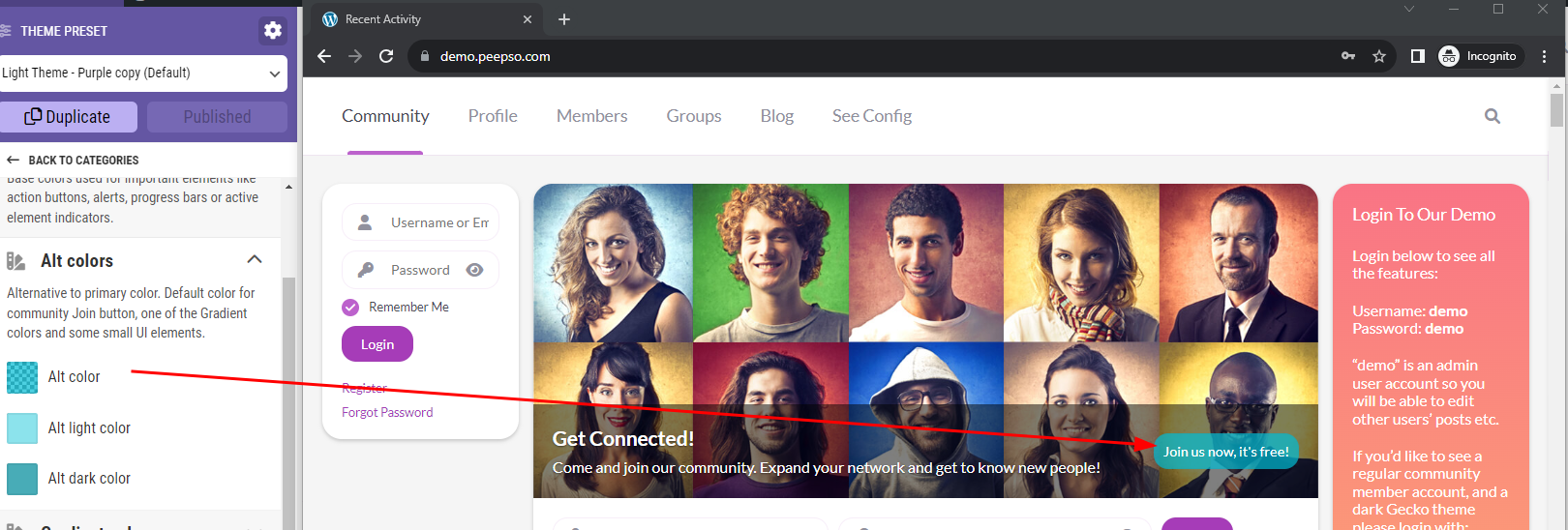Click the Alt colors section icon

click(15, 261)
